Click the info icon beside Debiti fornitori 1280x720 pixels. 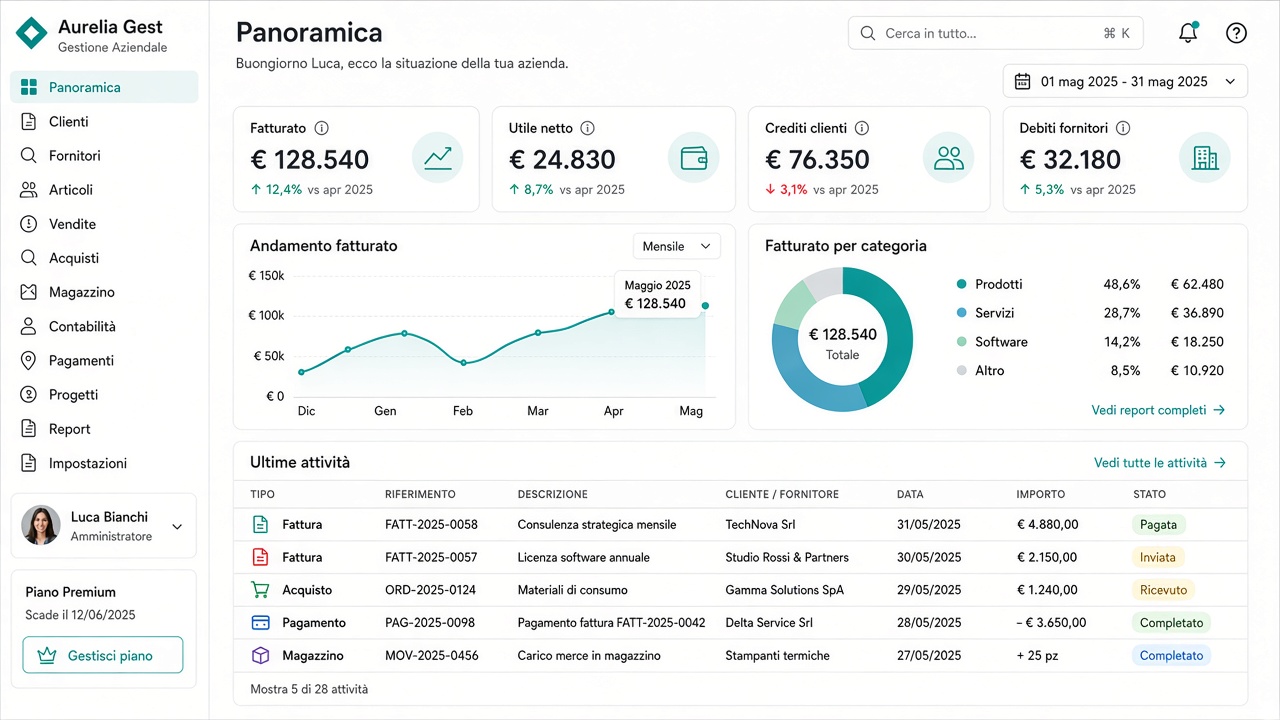coord(1123,128)
